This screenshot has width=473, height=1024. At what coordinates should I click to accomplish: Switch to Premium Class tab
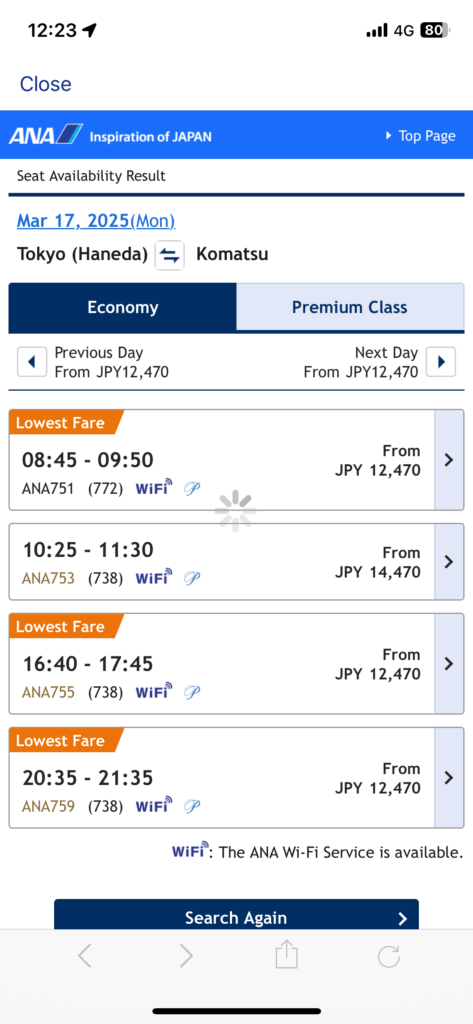tap(350, 307)
